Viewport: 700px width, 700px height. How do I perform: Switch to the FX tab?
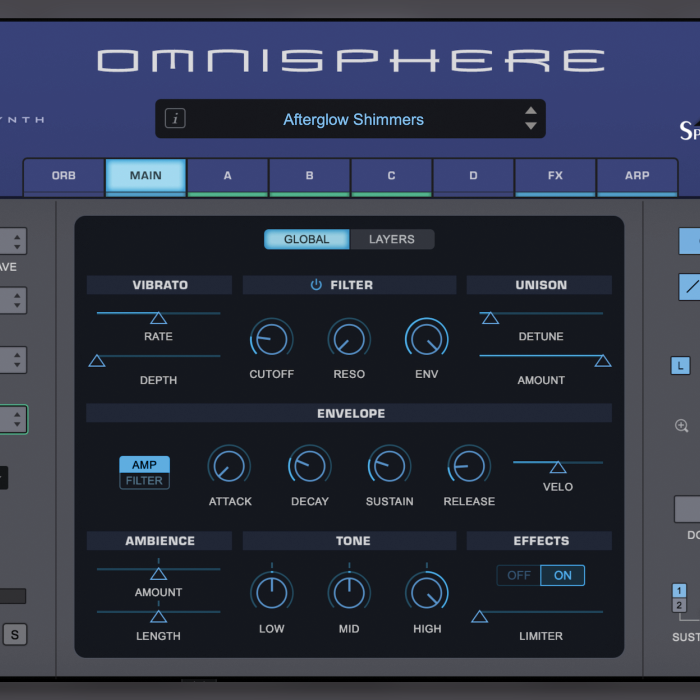point(555,176)
